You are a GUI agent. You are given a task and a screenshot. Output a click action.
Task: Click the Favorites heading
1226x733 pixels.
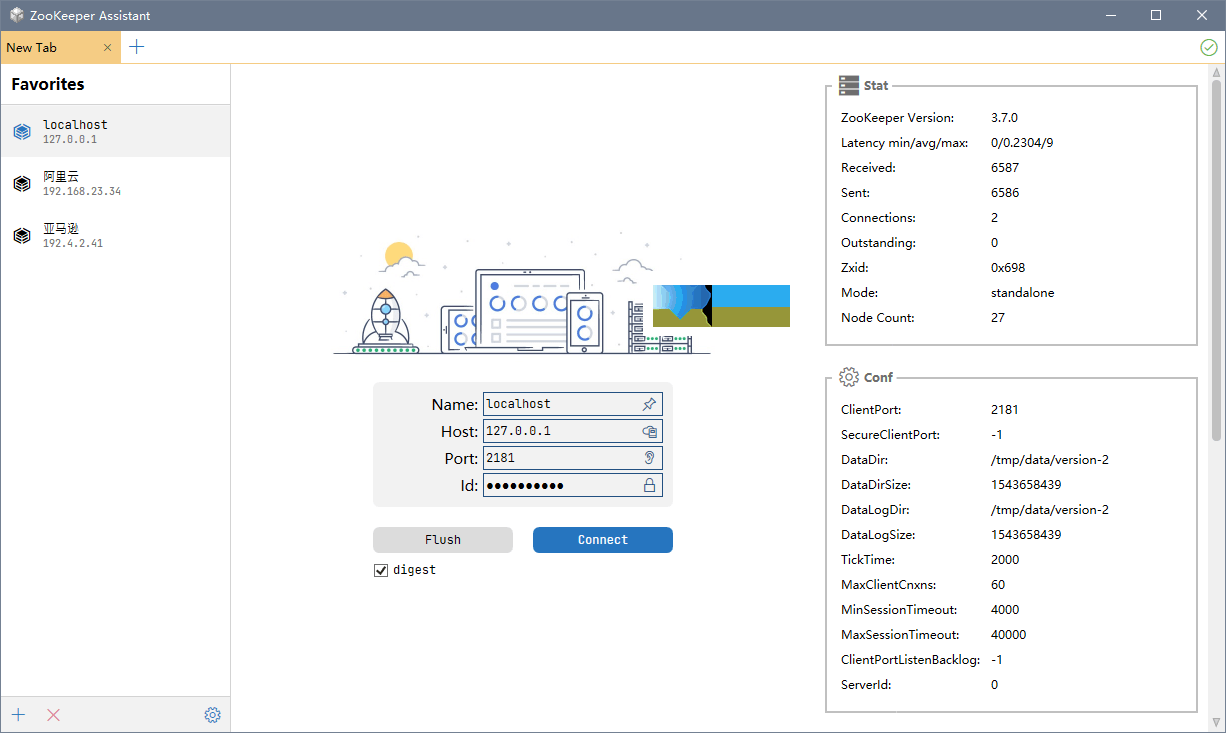[48, 84]
